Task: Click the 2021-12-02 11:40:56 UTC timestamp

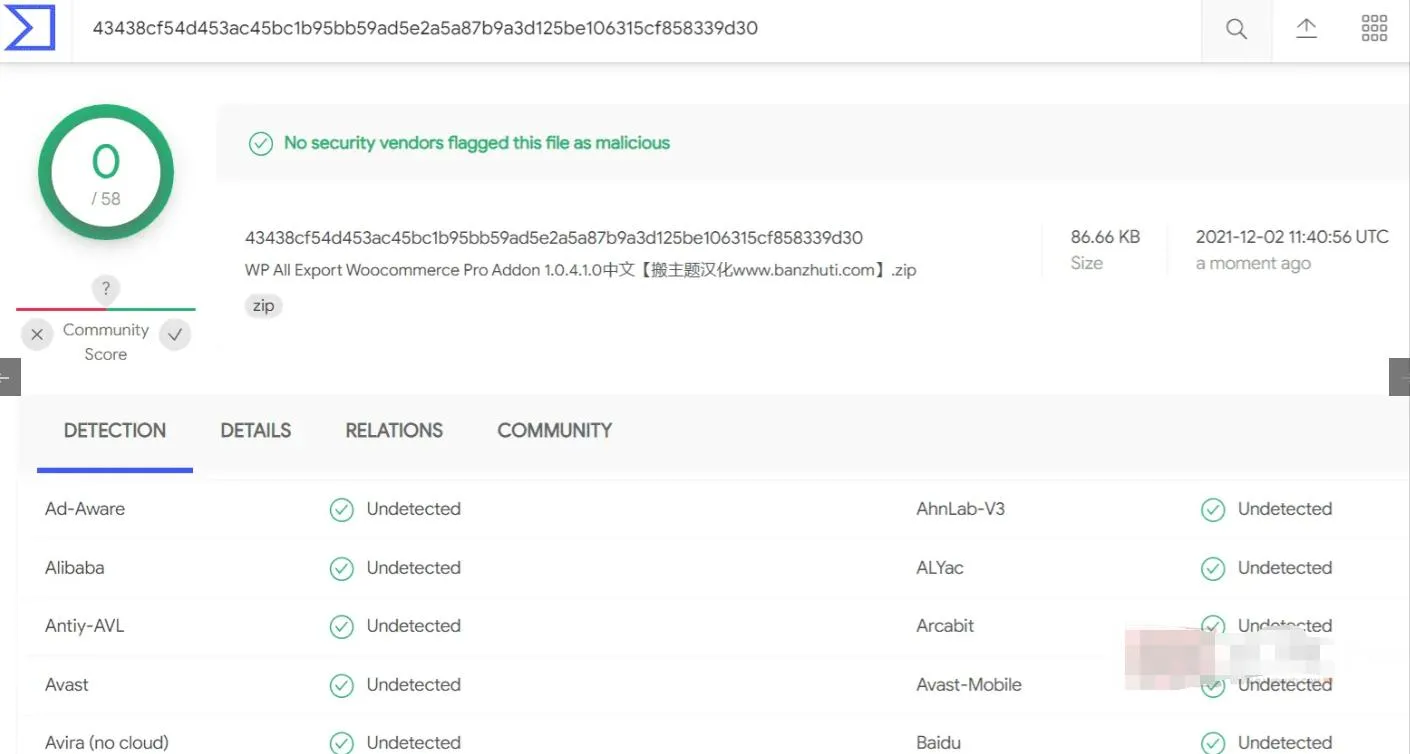Action: pos(1292,237)
